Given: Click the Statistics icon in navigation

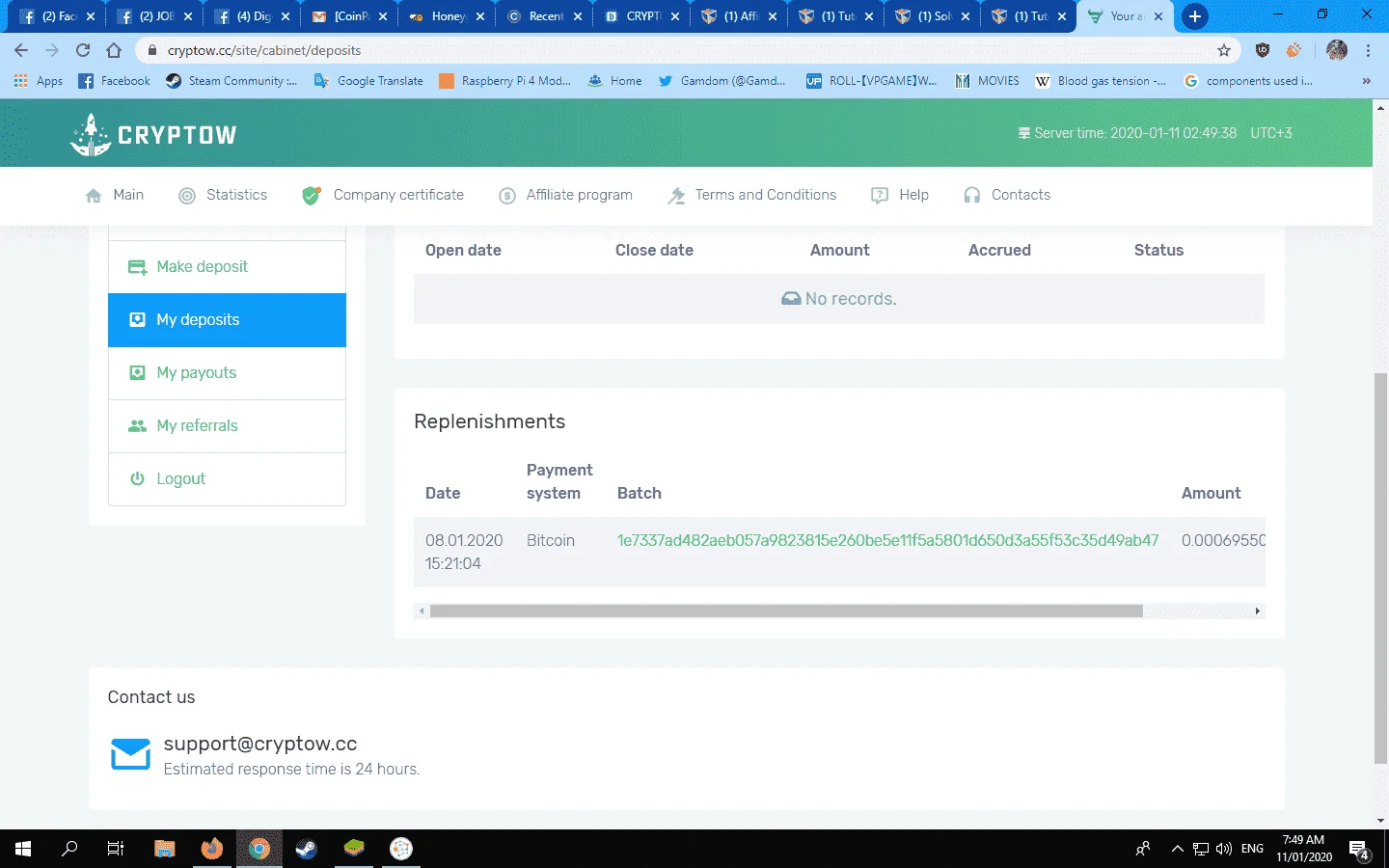Looking at the screenshot, I should 187,196.
